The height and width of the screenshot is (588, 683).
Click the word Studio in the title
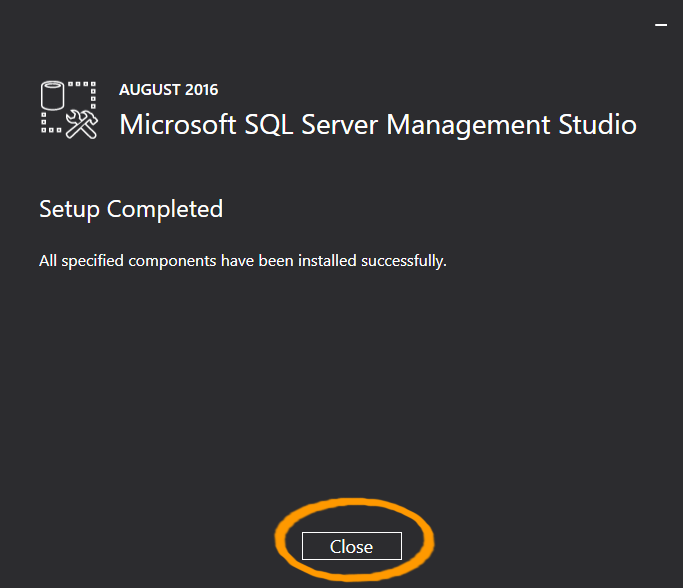[597, 125]
